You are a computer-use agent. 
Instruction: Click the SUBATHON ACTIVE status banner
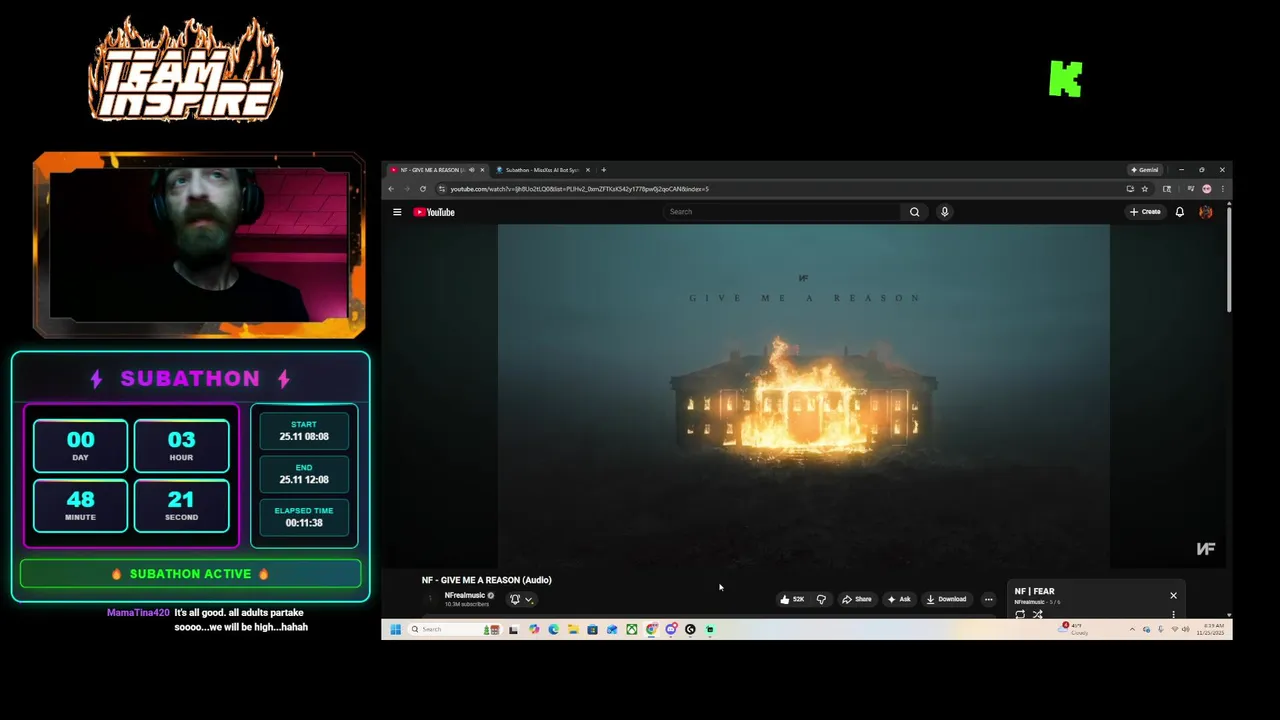(190, 574)
